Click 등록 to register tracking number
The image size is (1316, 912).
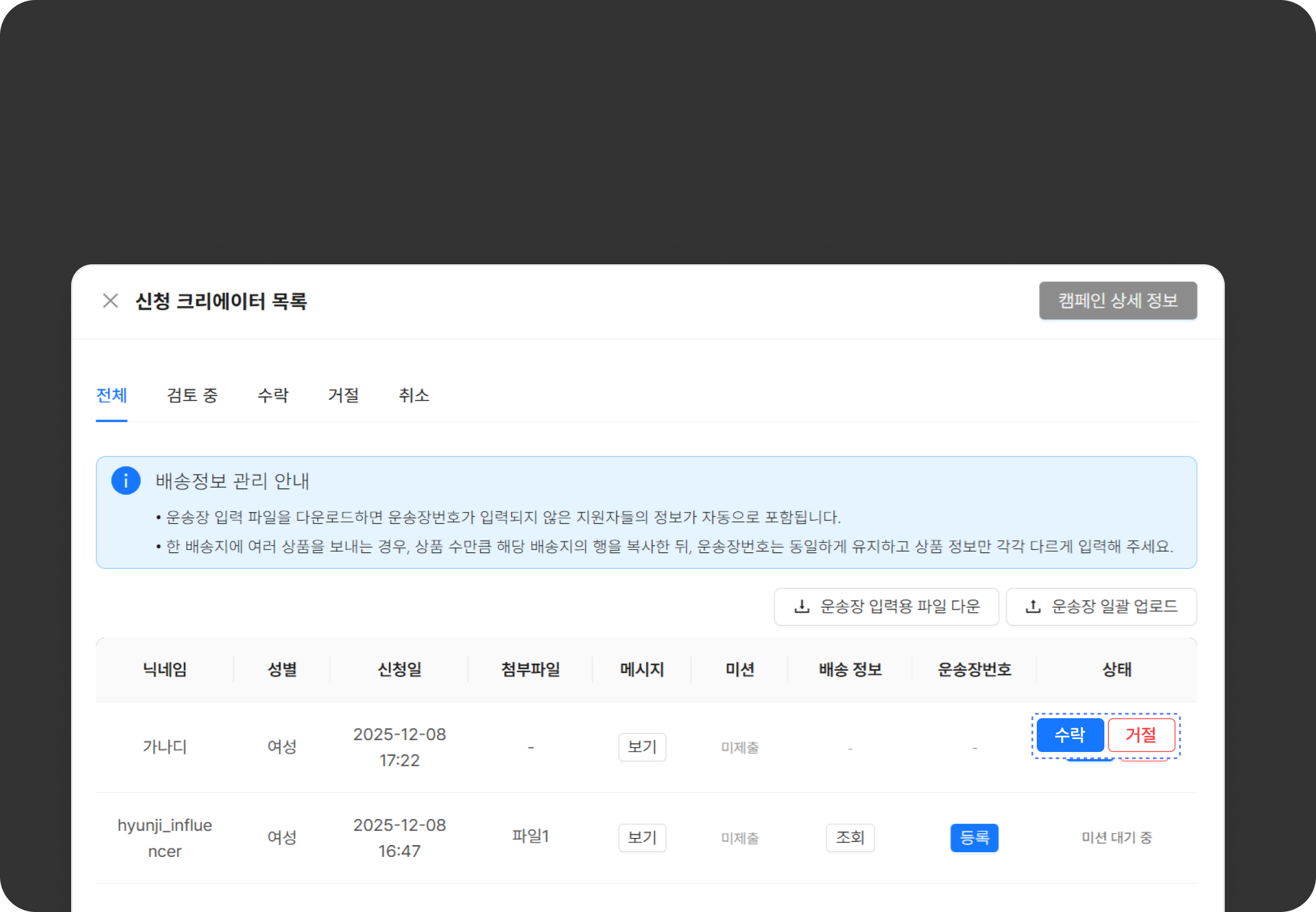[974, 838]
